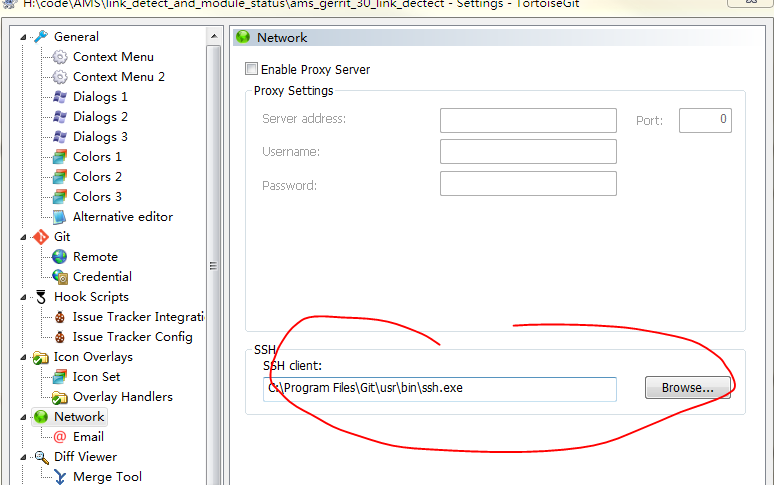Click the Colors 2 icon
The image size is (774, 485).
[60, 177]
